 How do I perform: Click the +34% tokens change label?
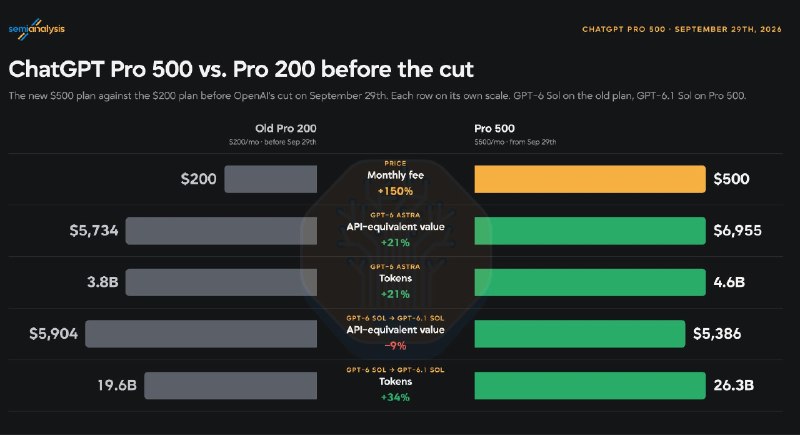pyautogui.click(x=395, y=397)
